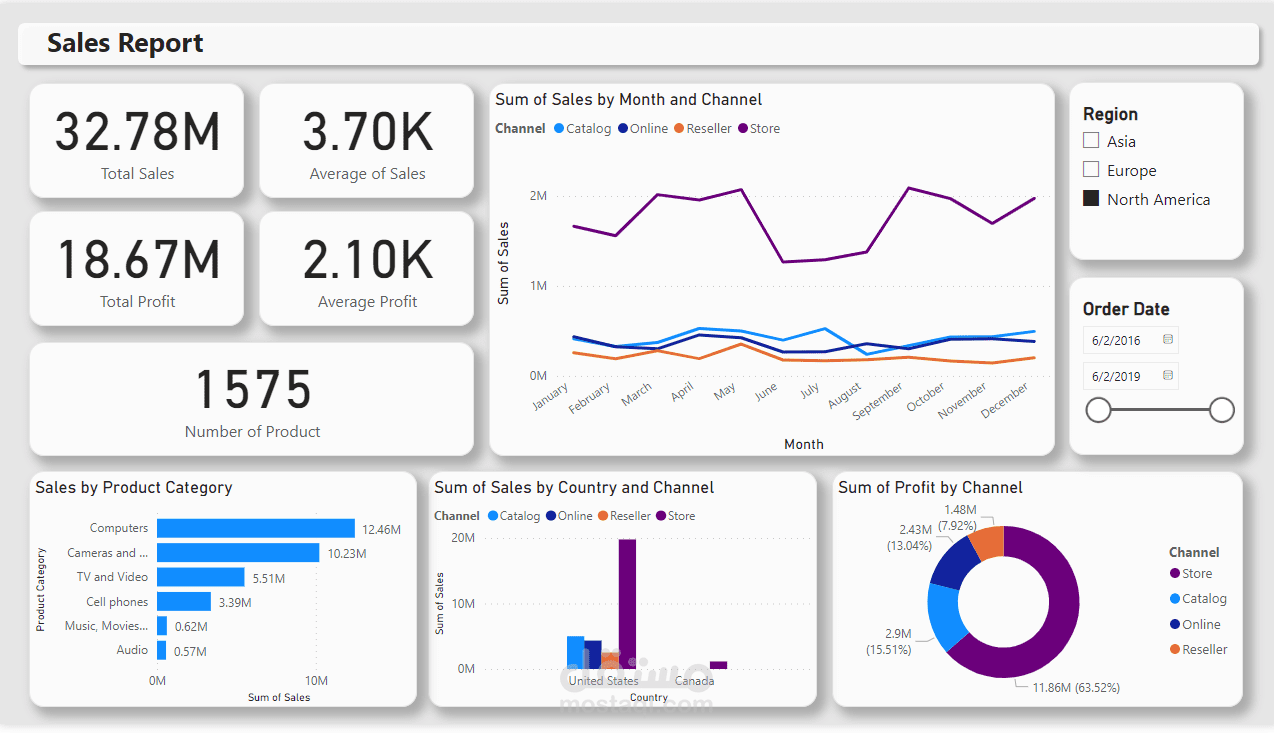Click the Cameras and Camcorders bar showing 10.23M

240,552
